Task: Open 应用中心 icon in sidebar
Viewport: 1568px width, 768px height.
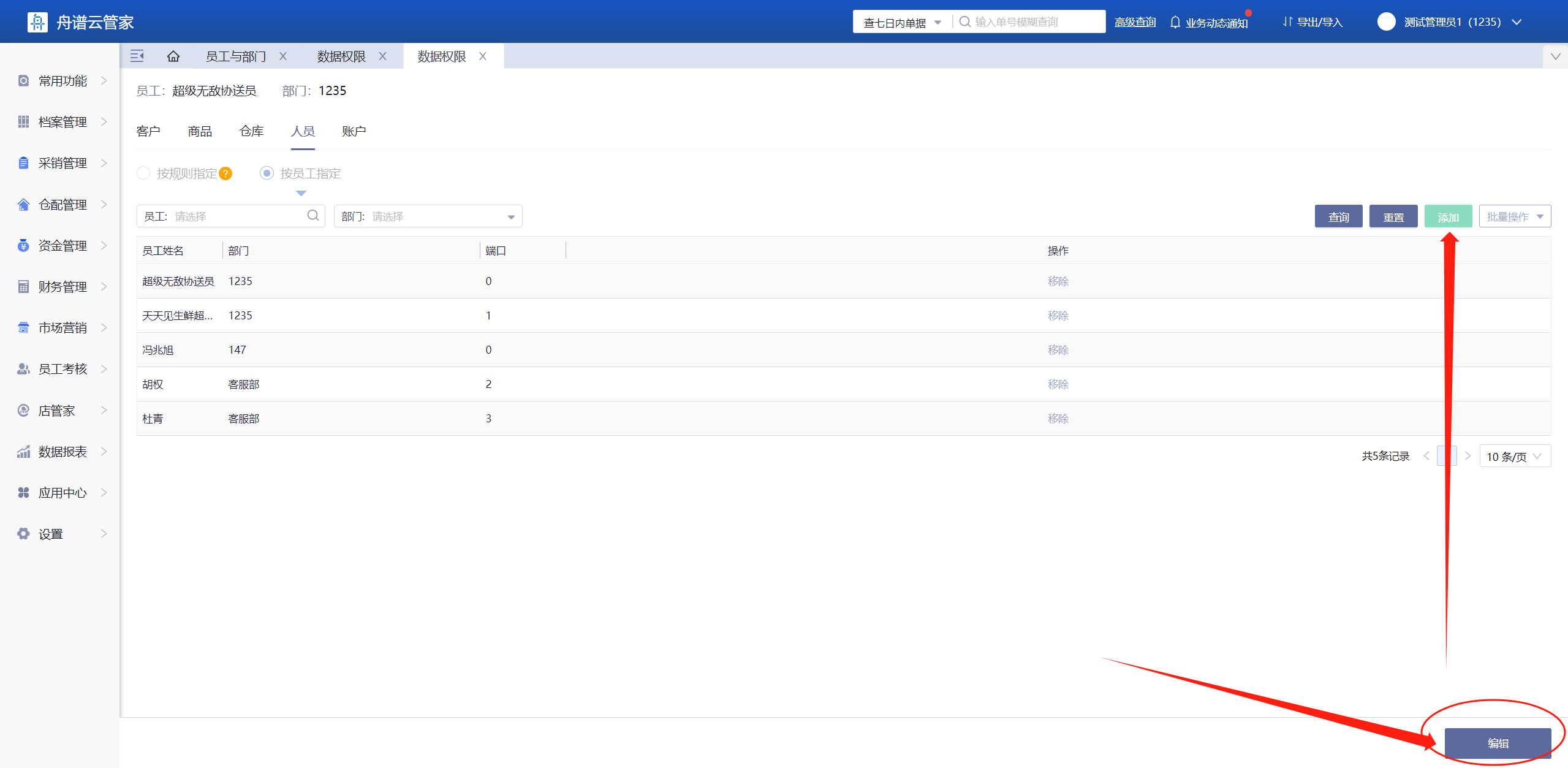Action: (x=23, y=493)
